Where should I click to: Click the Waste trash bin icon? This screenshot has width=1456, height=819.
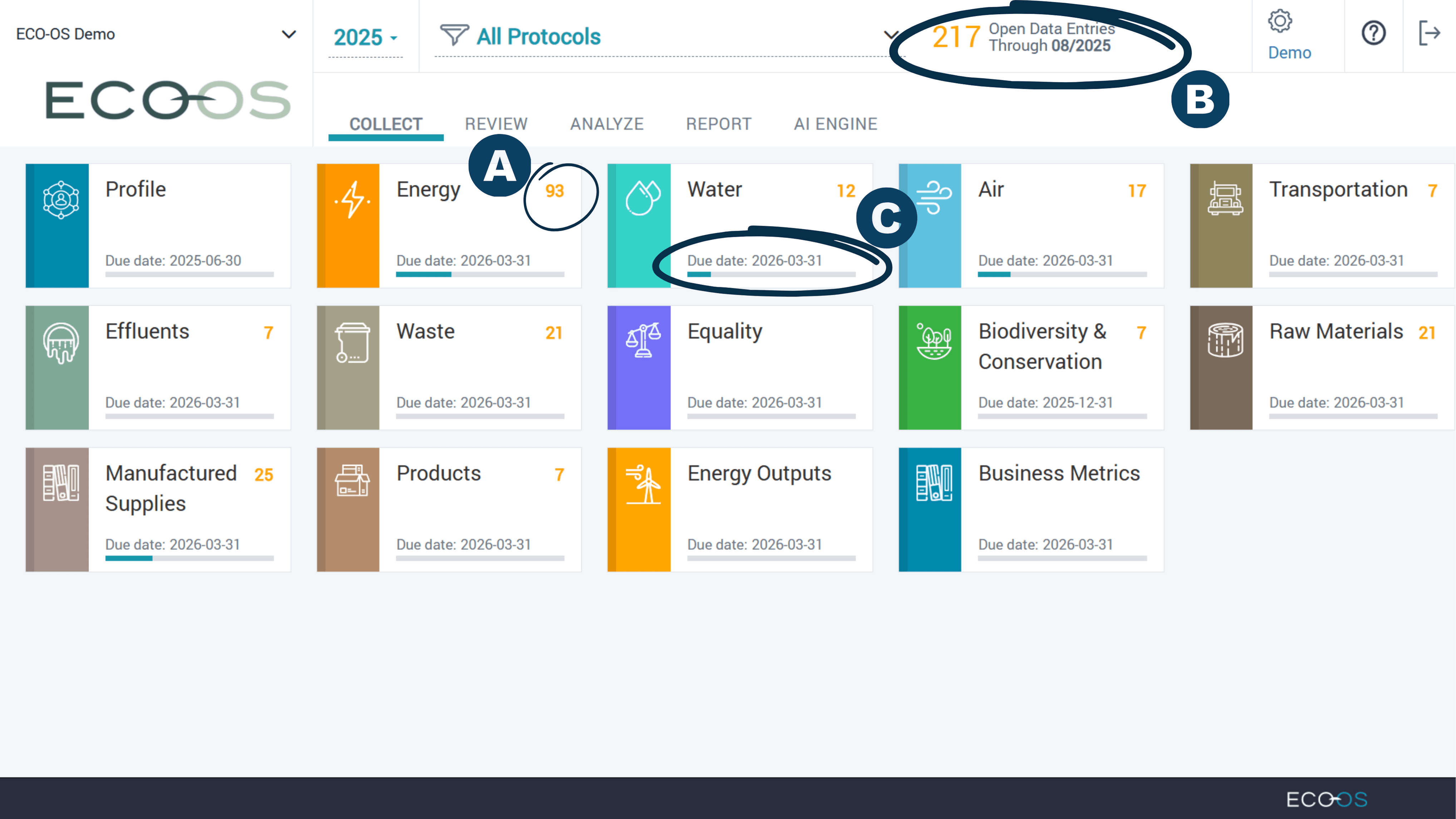352,343
